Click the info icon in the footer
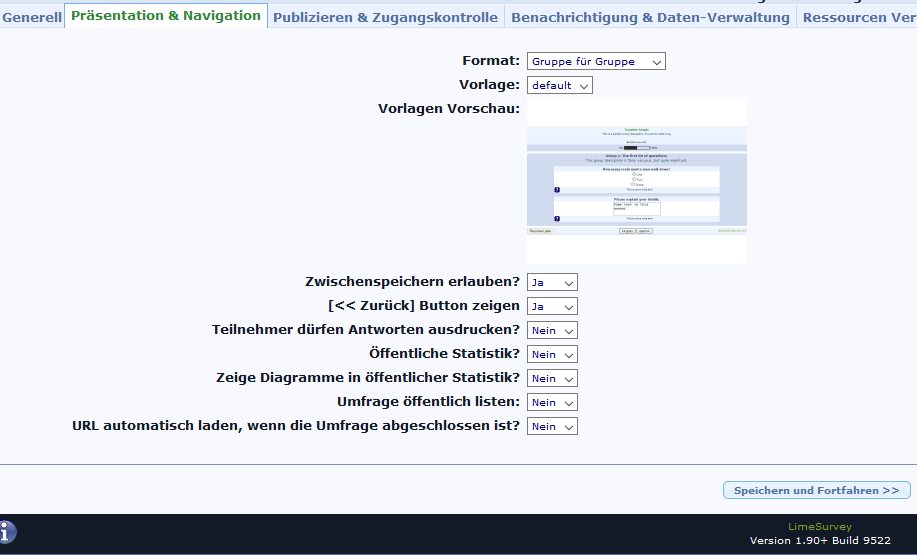Image resolution: width=917 pixels, height=555 pixels. pyautogui.click(x=8, y=531)
